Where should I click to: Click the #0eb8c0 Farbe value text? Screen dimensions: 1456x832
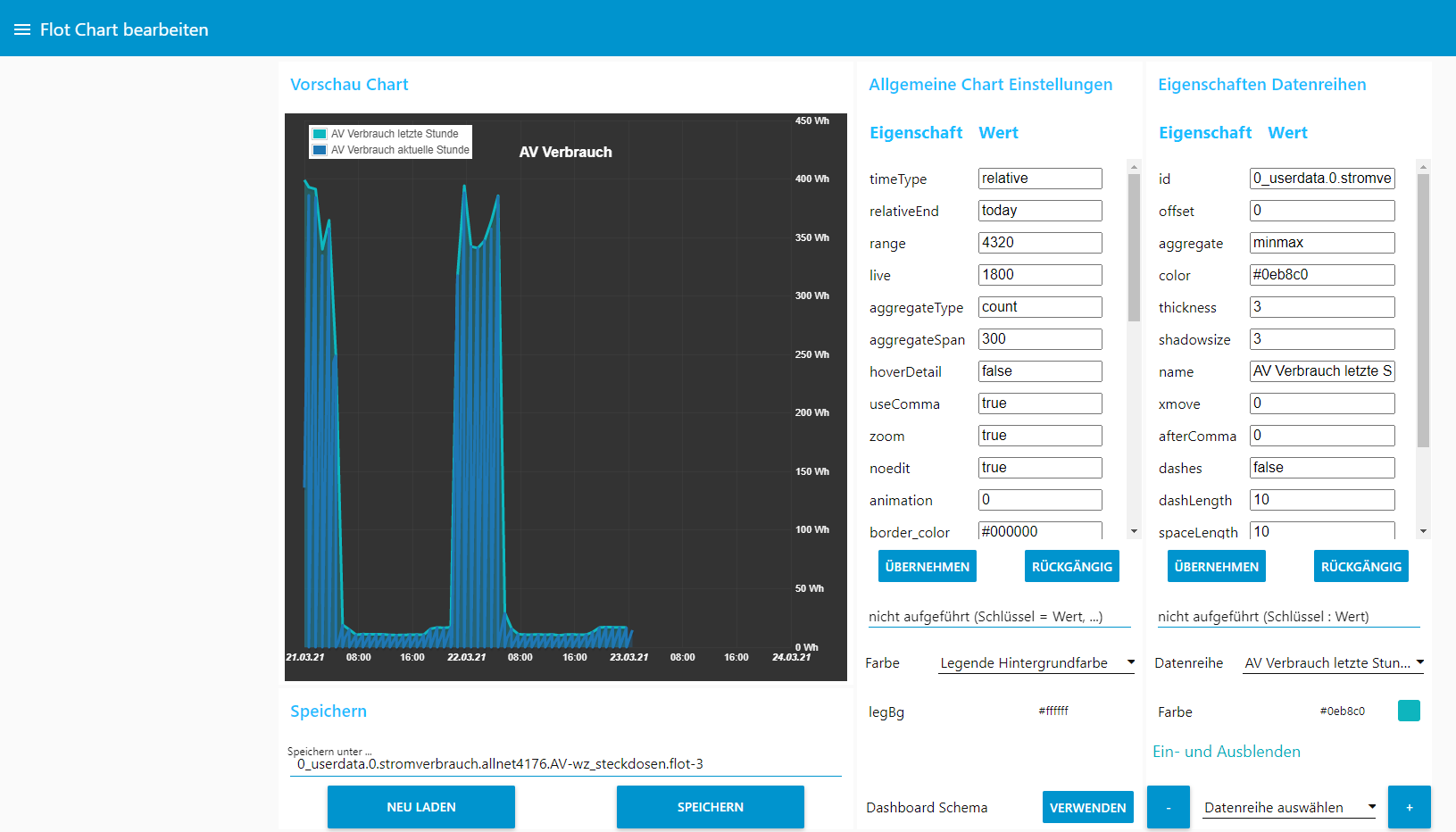tap(1343, 711)
